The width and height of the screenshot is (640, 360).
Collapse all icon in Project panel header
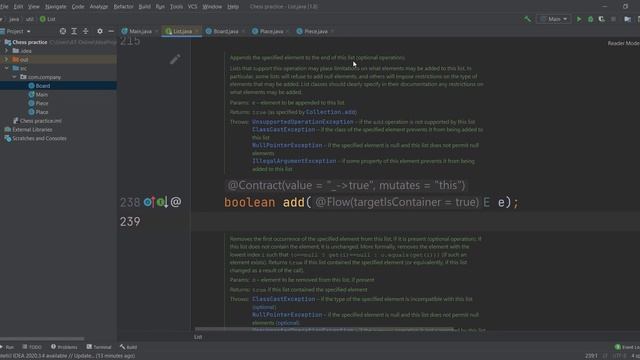[x=85, y=31]
